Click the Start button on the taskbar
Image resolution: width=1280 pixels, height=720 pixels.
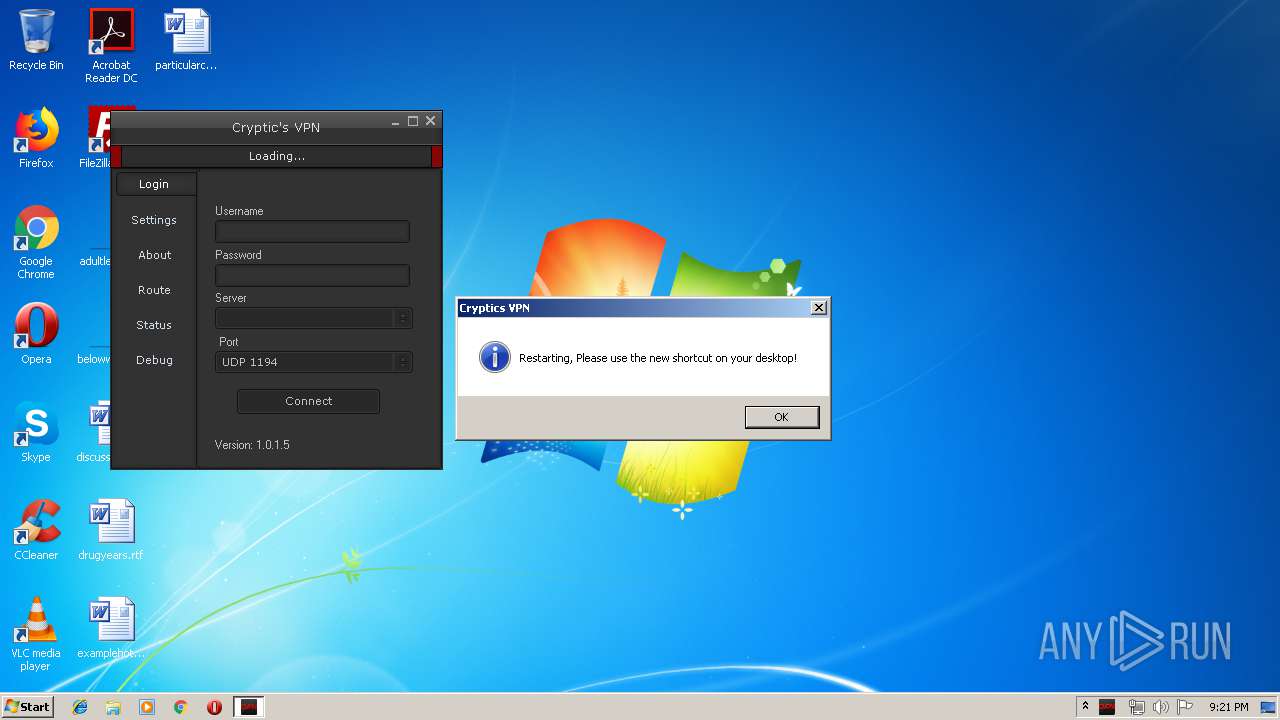(27, 707)
